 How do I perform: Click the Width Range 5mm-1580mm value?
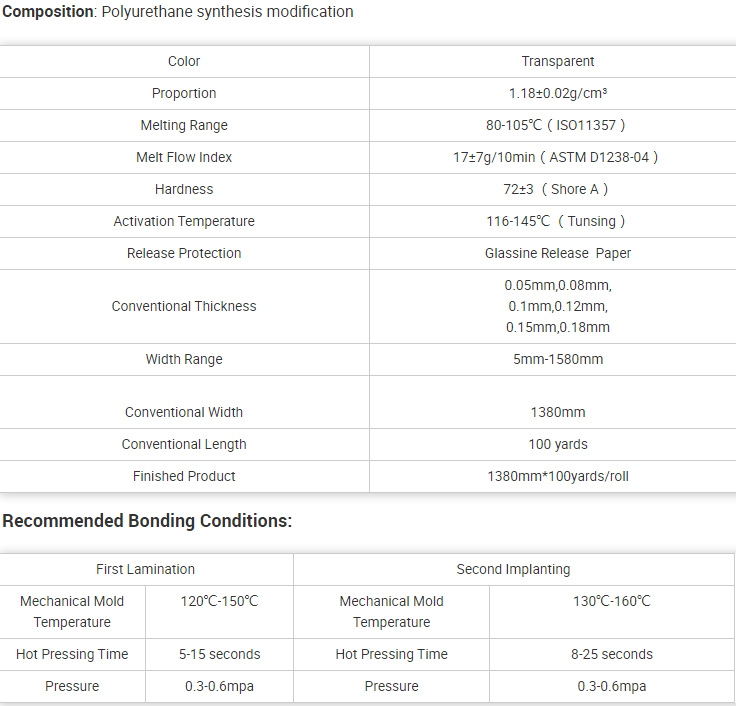(558, 360)
